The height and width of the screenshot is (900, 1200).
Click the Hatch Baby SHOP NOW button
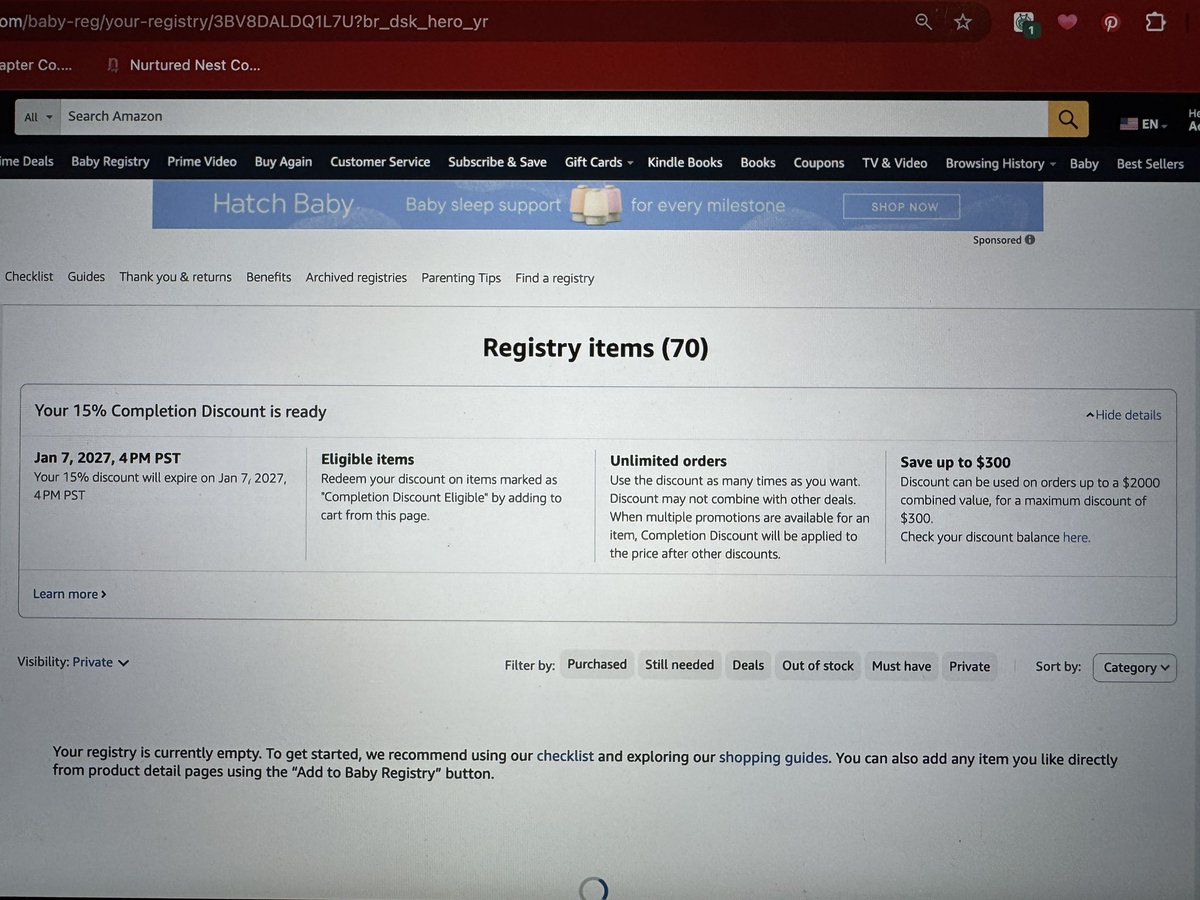(x=901, y=207)
